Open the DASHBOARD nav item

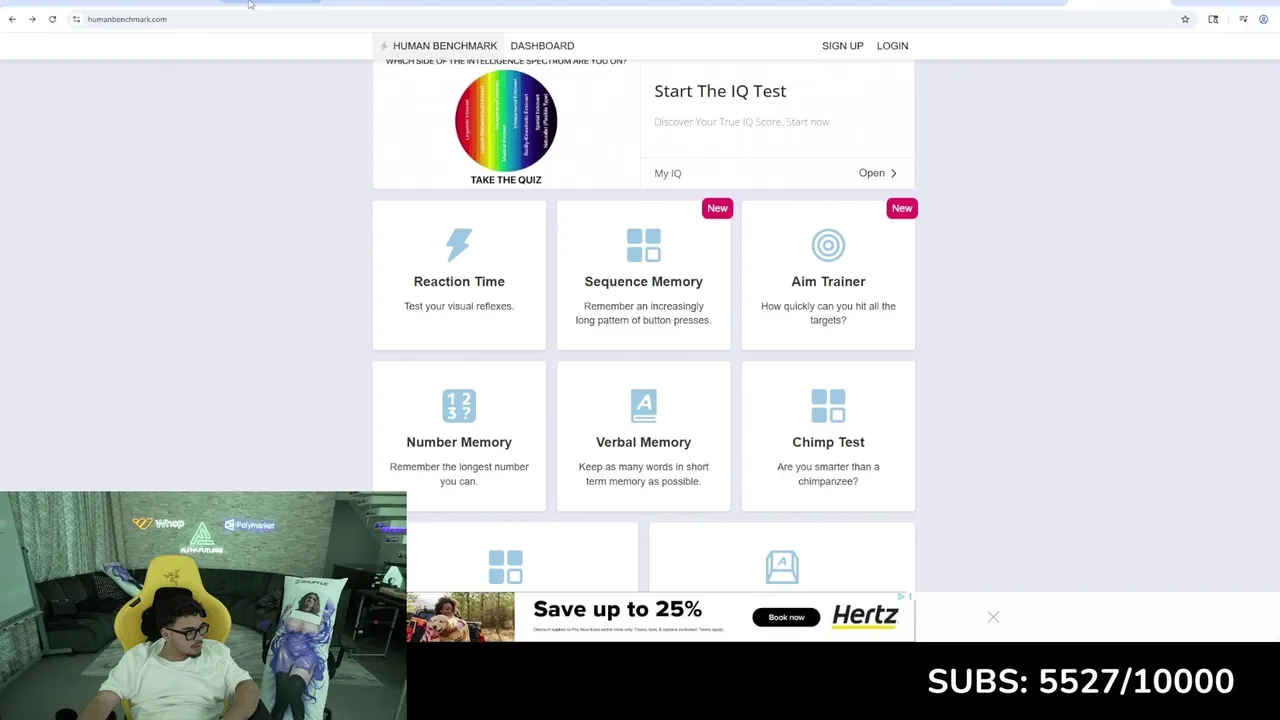(x=542, y=46)
